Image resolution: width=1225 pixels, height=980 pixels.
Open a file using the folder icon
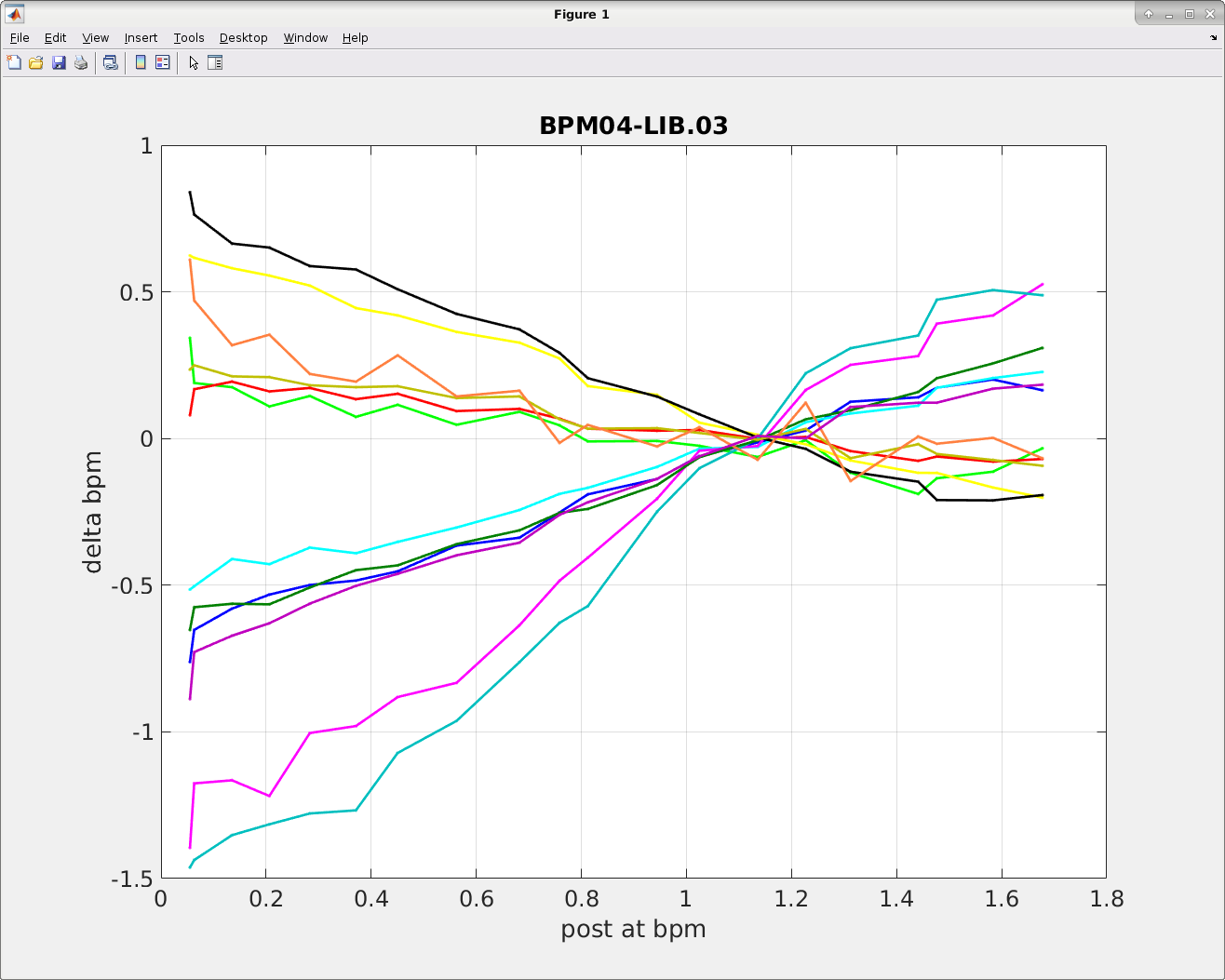pos(36,63)
